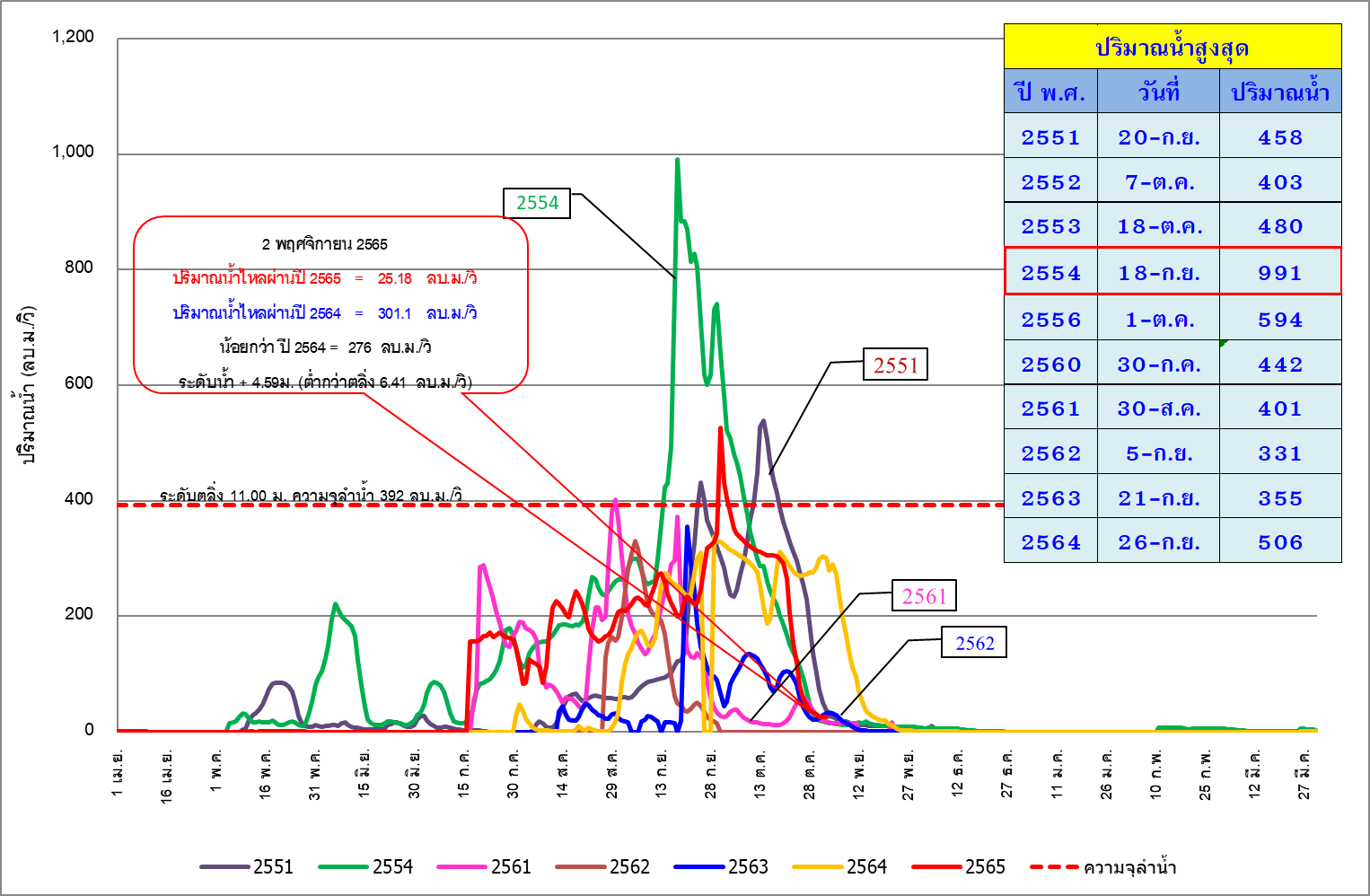Select the 991 peak value cell
Viewport: 1370px width, 896px height.
point(1280,272)
